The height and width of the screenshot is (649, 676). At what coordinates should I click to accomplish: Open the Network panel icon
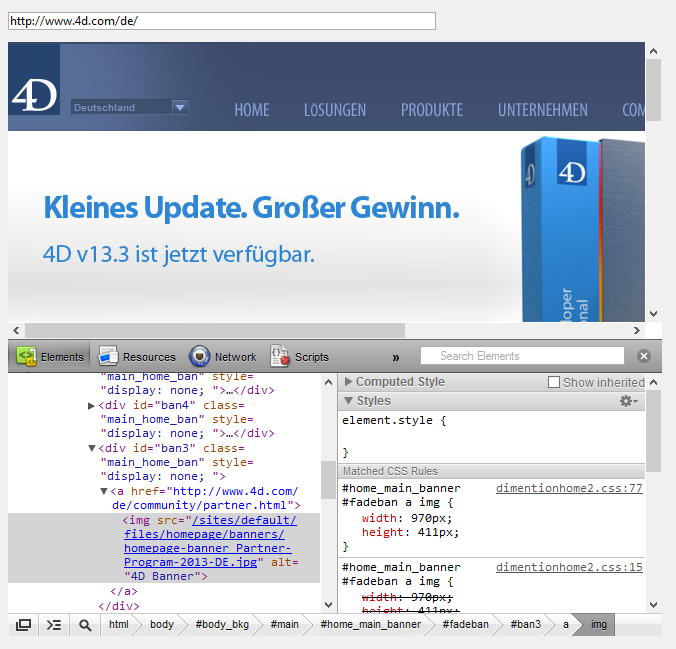coord(200,356)
